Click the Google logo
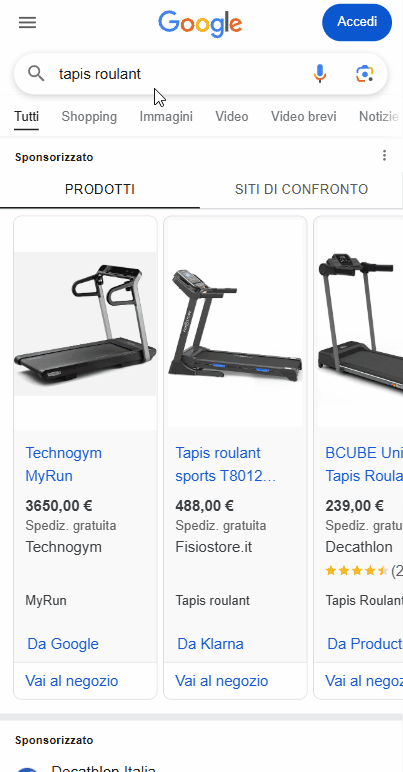The height and width of the screenshot is (772, 403). point(200,24)
